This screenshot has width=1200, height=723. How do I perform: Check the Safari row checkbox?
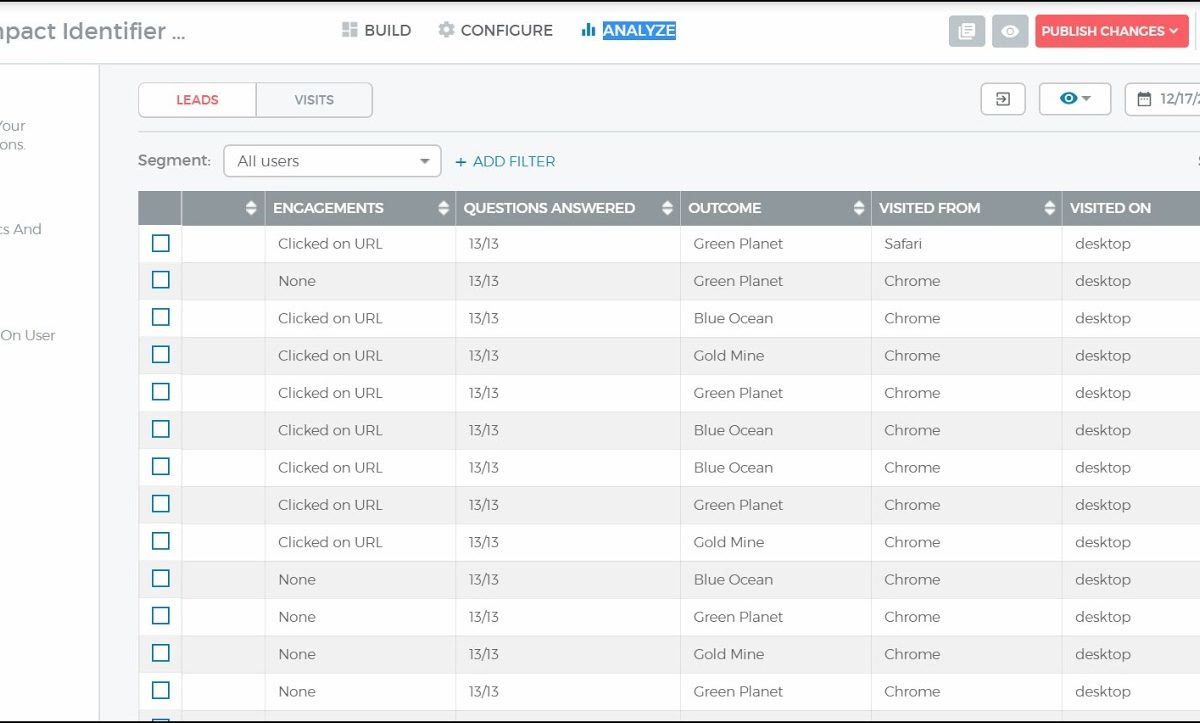[x=160, y=243]
